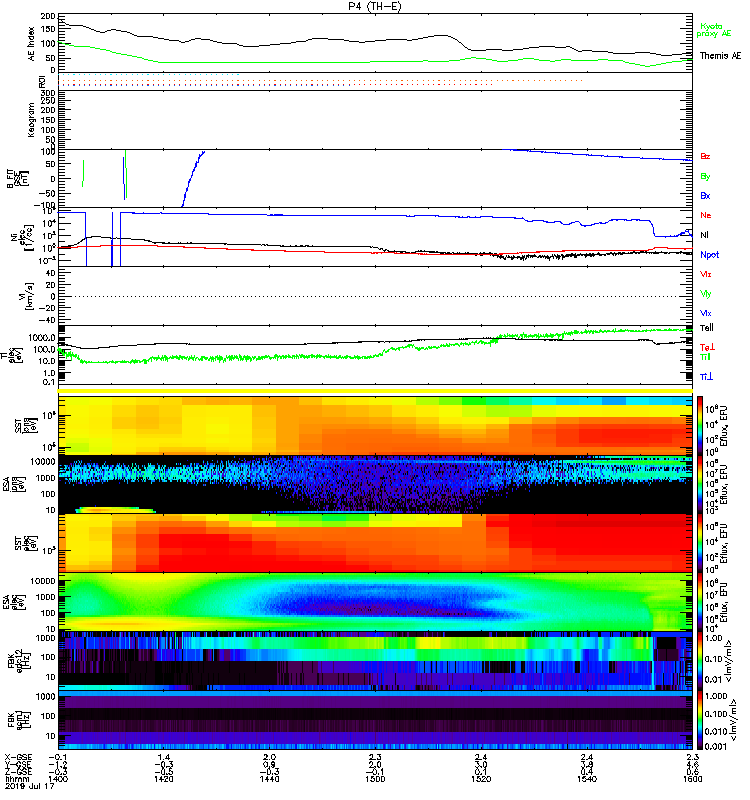Click the 1000.0 tick on temperature axis

42,338
